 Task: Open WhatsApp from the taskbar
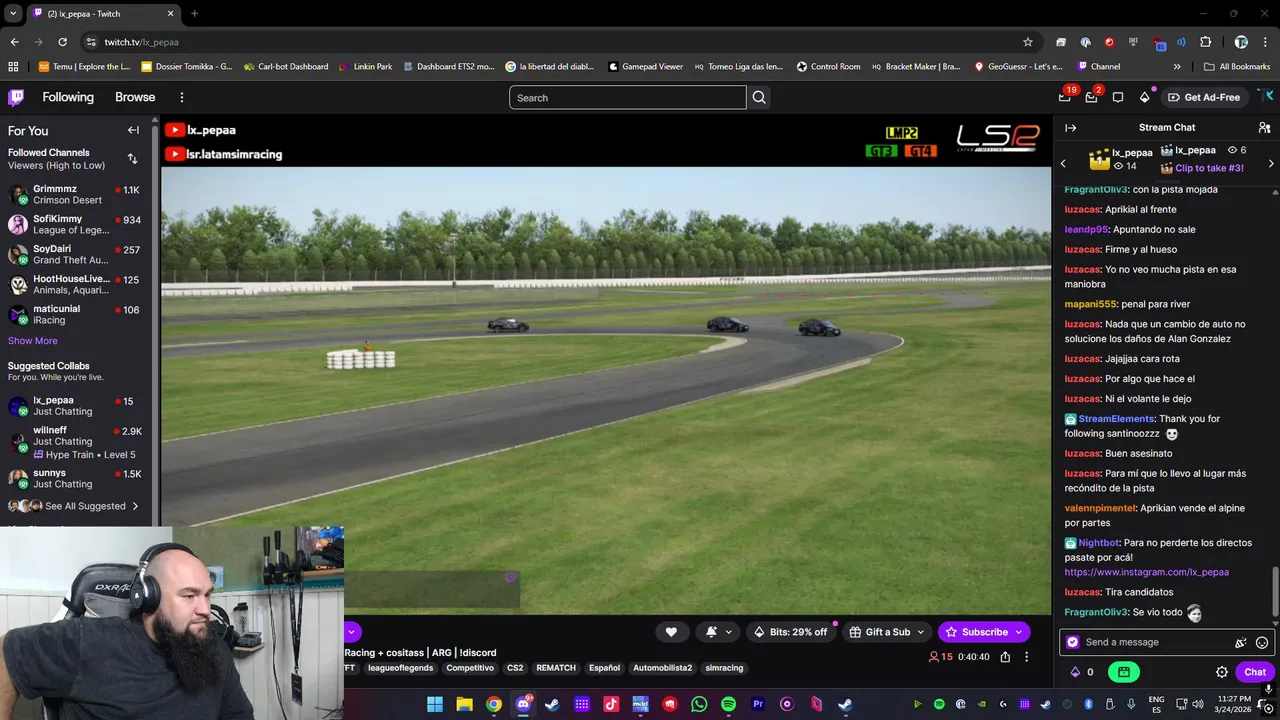click(x=699, y=705)
